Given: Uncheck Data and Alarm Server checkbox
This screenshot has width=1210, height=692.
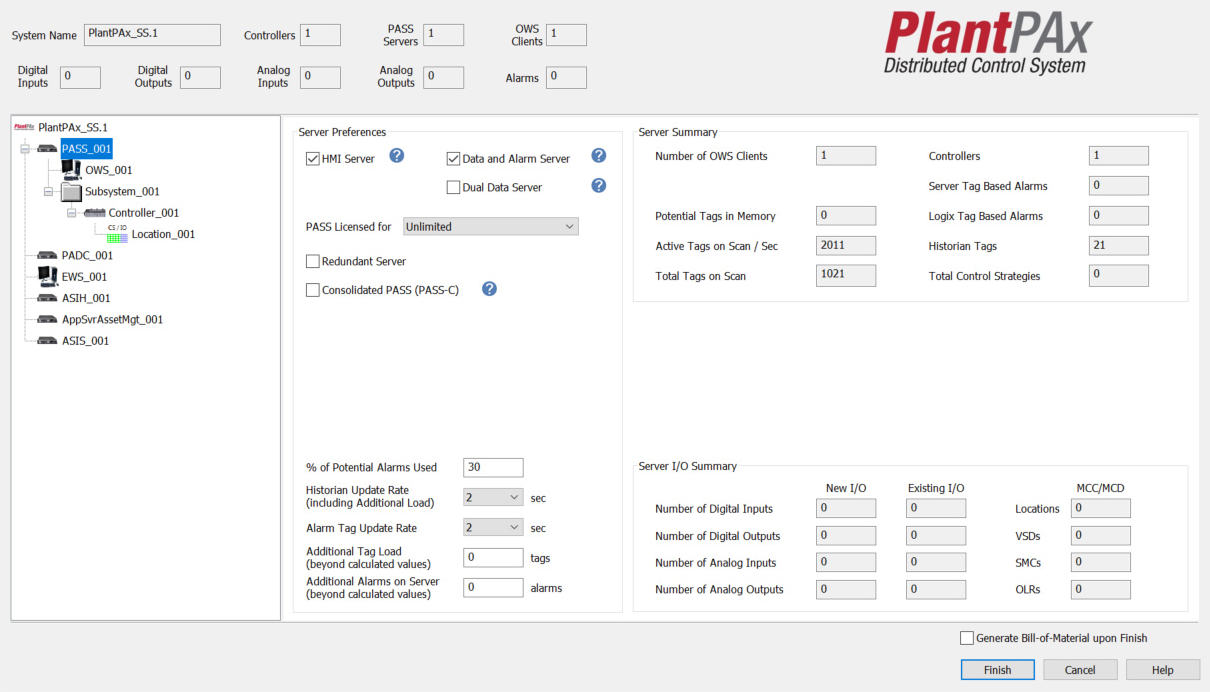Looking at the screenshot, I should [453, 158].
